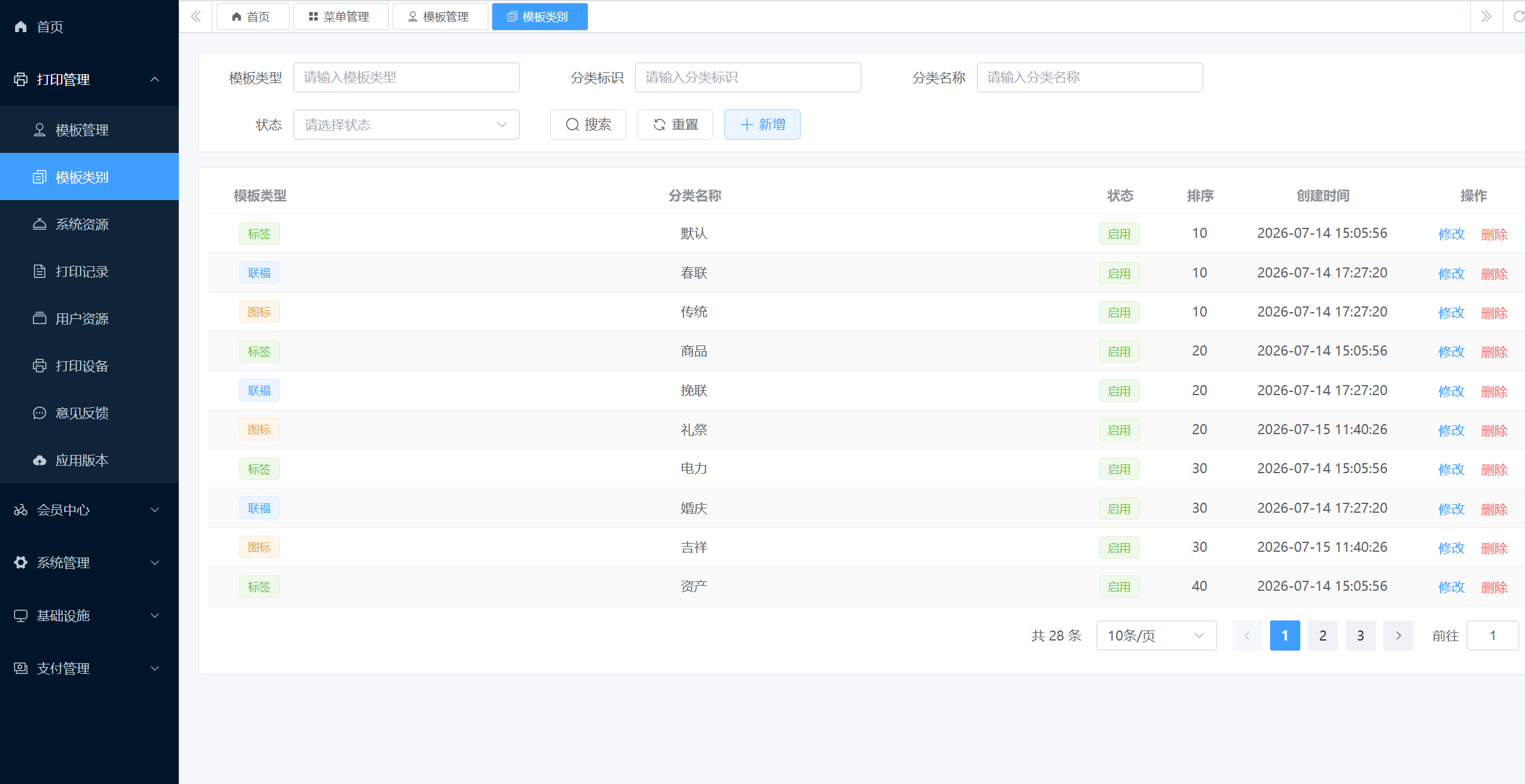Screen dimensions: 1525x784
Task: Click 删除 for the 默认 row
Action: coord(1494,234)
